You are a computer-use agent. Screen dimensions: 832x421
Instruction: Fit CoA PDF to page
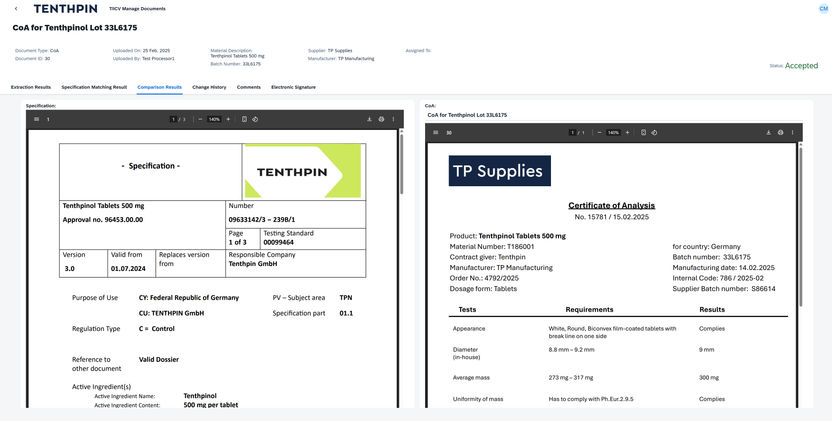(643, 133)
